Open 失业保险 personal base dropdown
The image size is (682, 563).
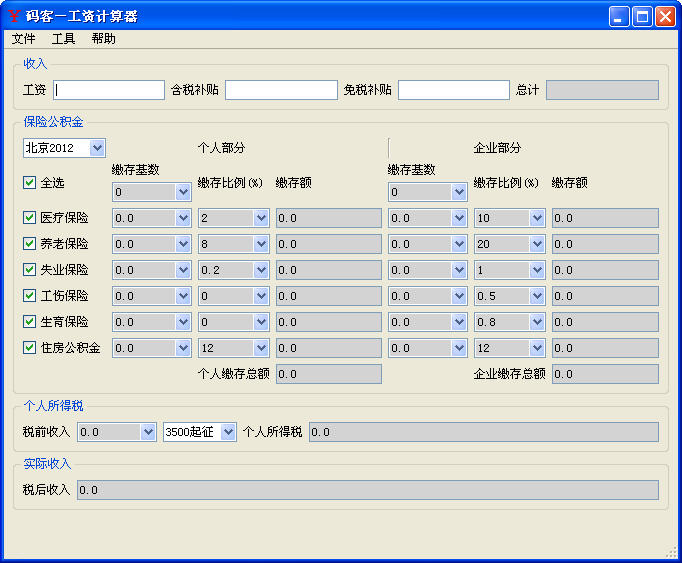click(152, 270)
